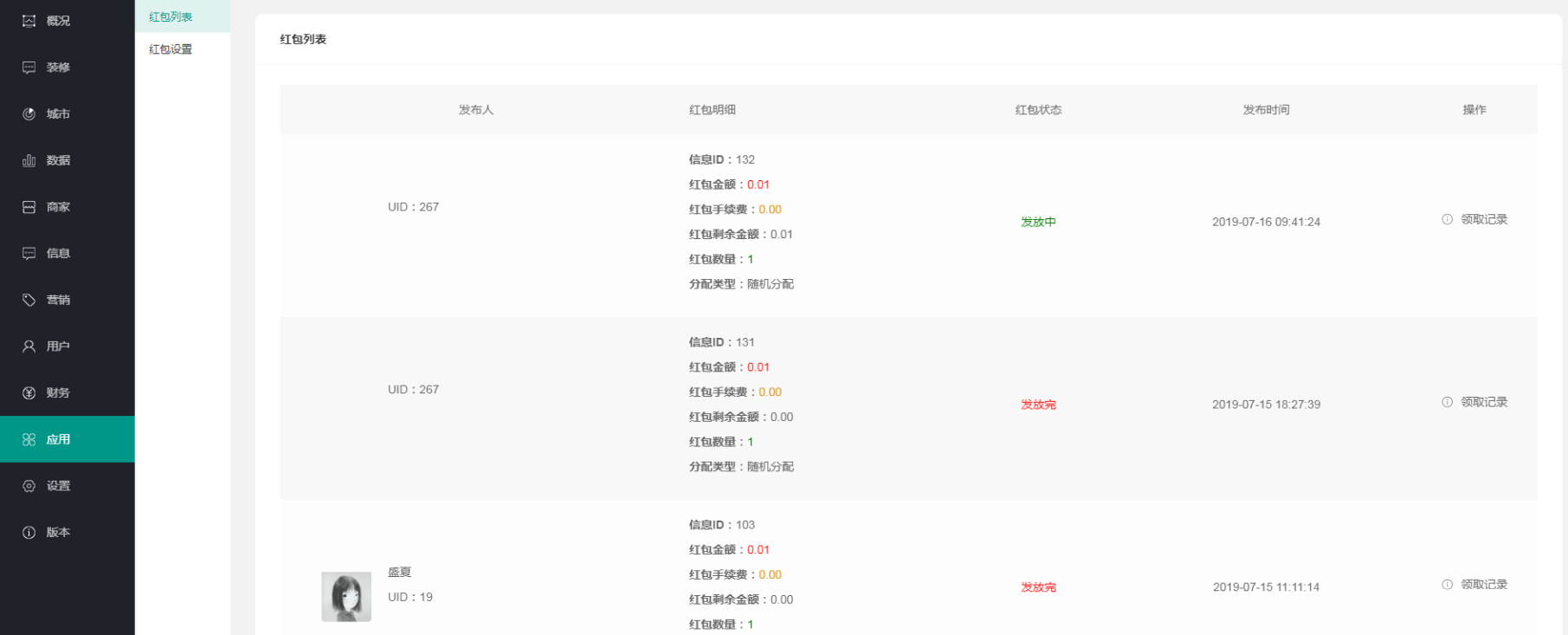
Task: Click 发放完 status for 信息ID 131
Action: click(1038, 405)
